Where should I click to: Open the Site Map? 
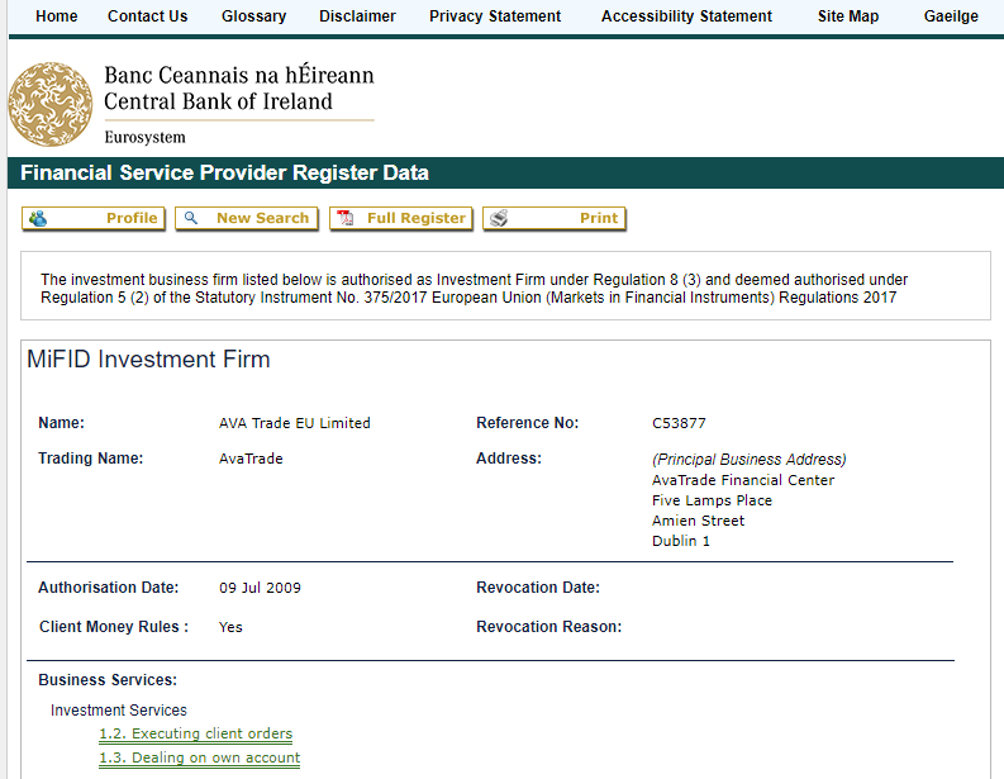point(847,16)
